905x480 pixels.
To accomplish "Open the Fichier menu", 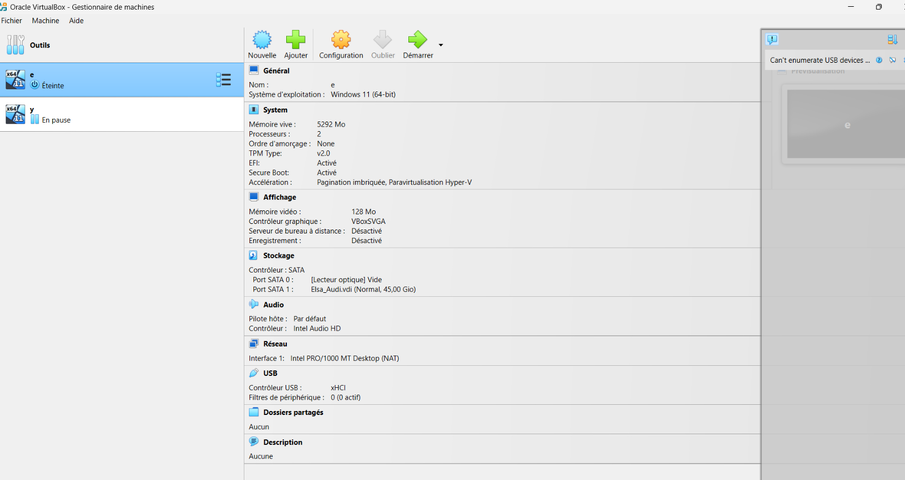I will tap(12, 20).
